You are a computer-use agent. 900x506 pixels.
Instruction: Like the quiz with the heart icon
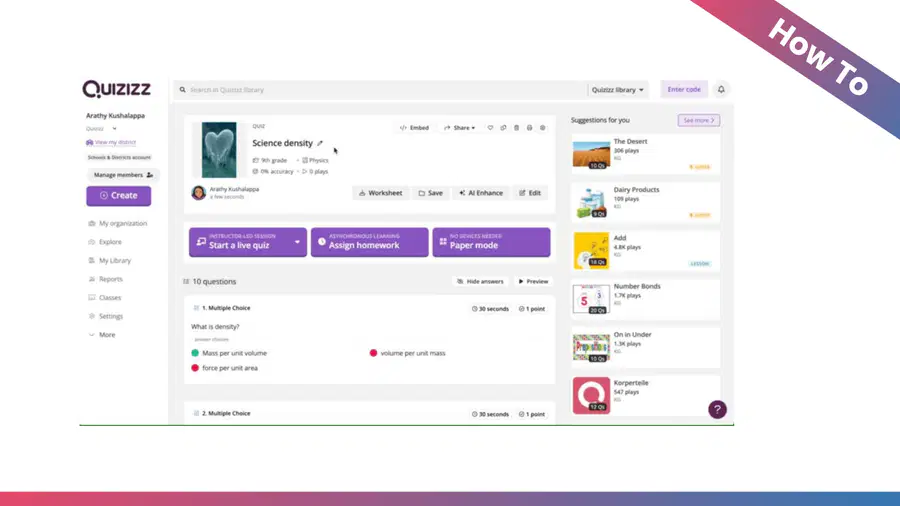pos(490,128)
